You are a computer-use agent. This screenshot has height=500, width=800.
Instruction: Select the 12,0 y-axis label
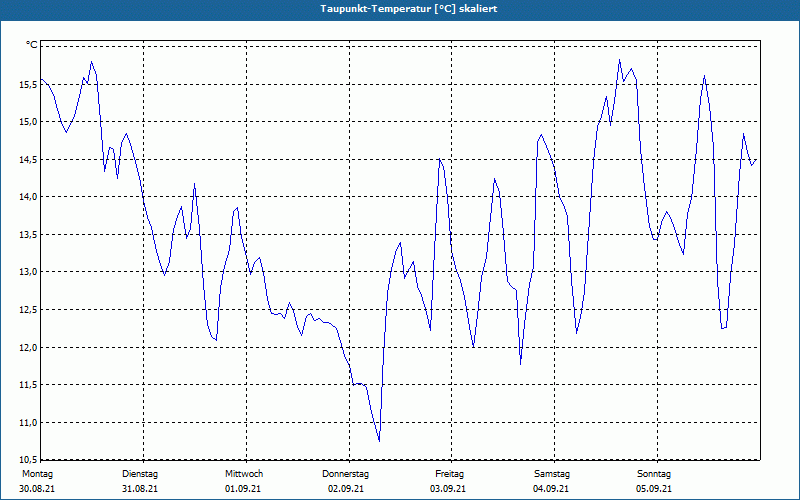(28, 347)
